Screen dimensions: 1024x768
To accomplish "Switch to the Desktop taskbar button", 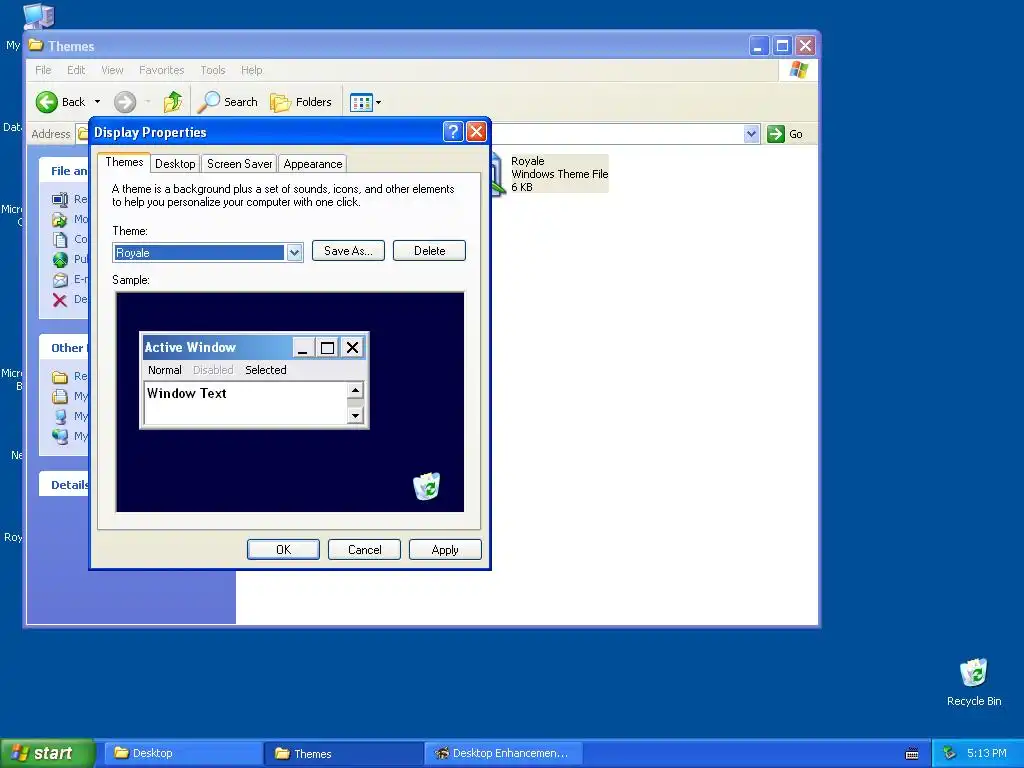I will (182, 753).
